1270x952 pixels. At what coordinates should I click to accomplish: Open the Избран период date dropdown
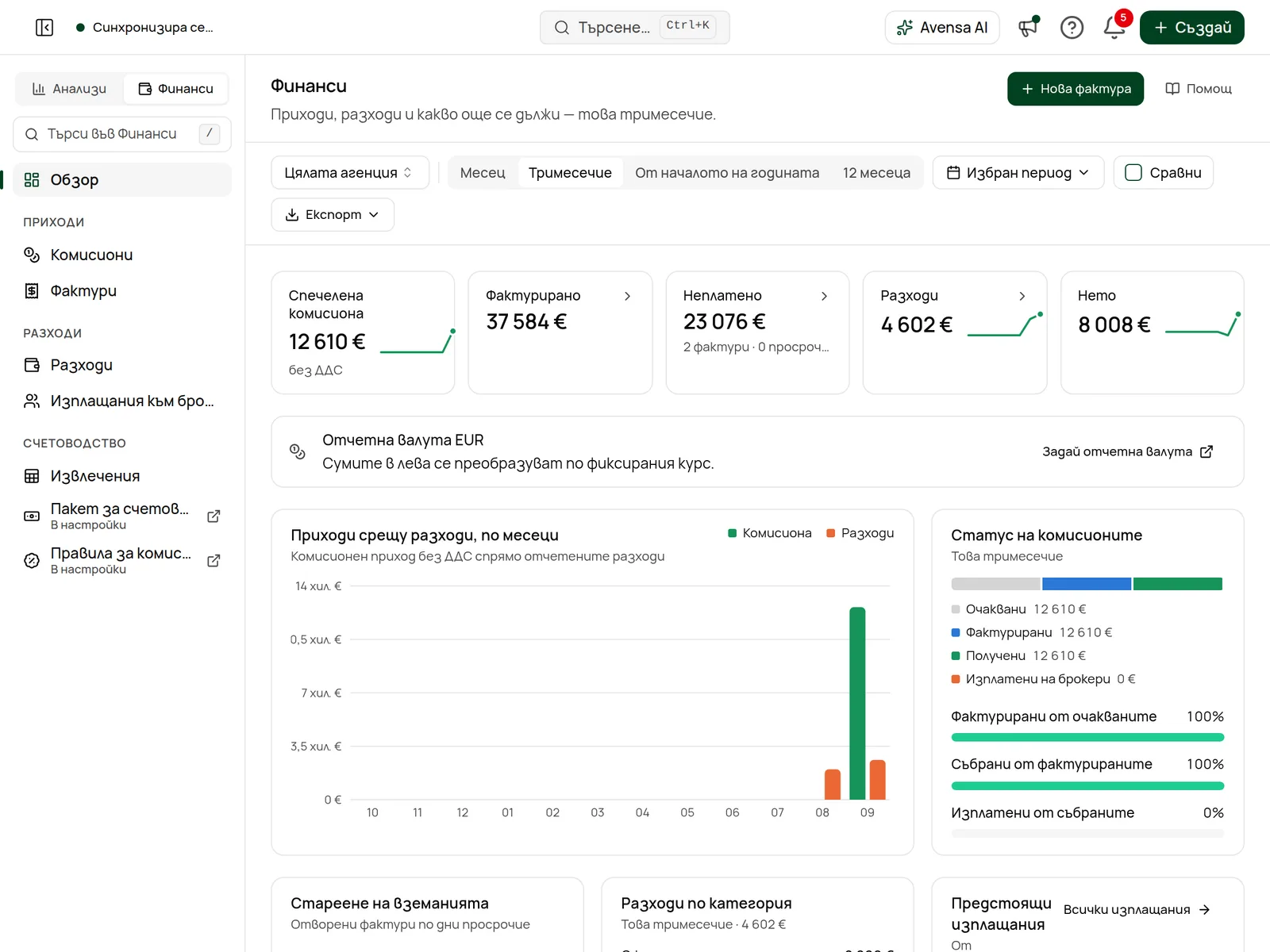pos(1018,173)
